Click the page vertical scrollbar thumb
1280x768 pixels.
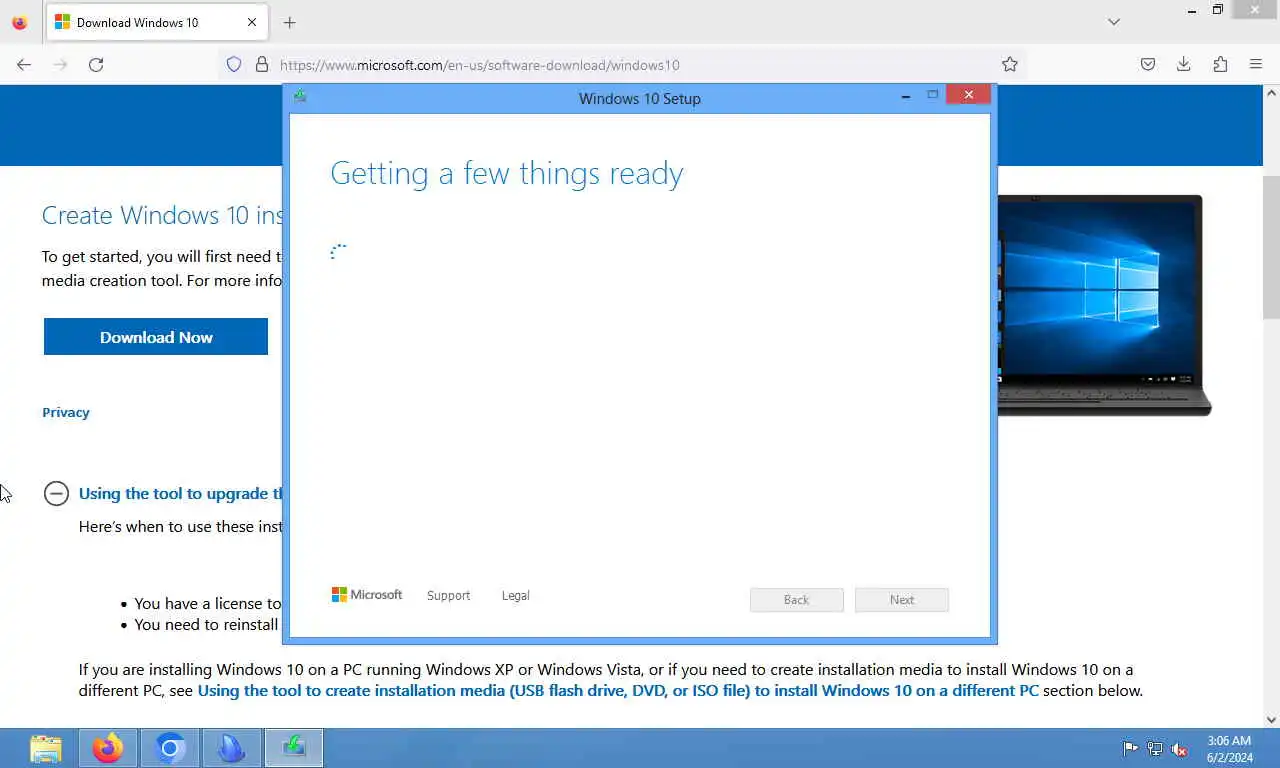pyautogui.click(x=1271, y=246)
